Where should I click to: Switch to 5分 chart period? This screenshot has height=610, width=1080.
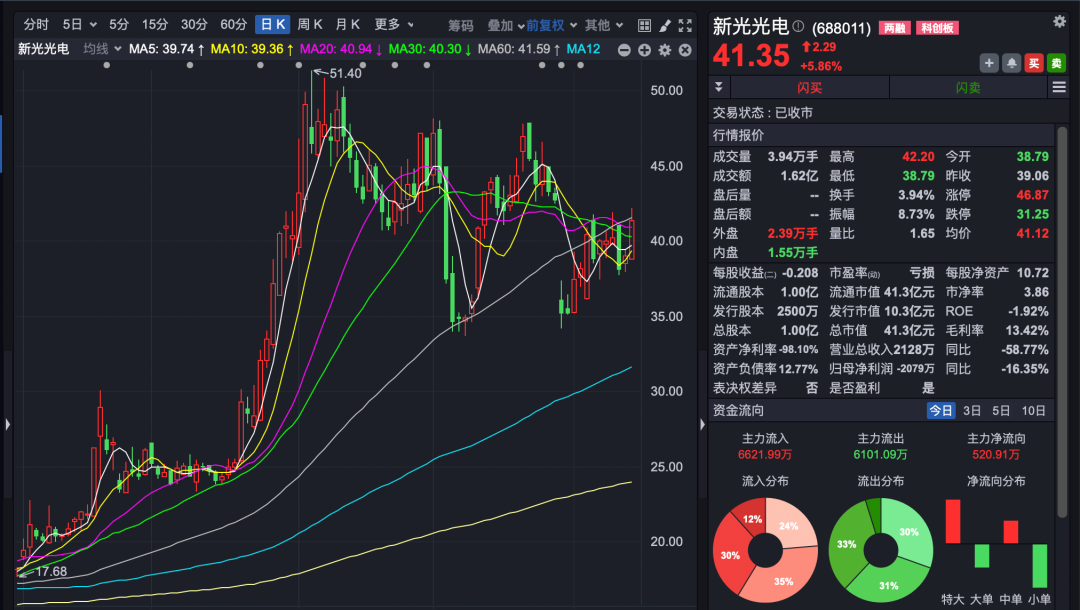click(x=118, y=25)
